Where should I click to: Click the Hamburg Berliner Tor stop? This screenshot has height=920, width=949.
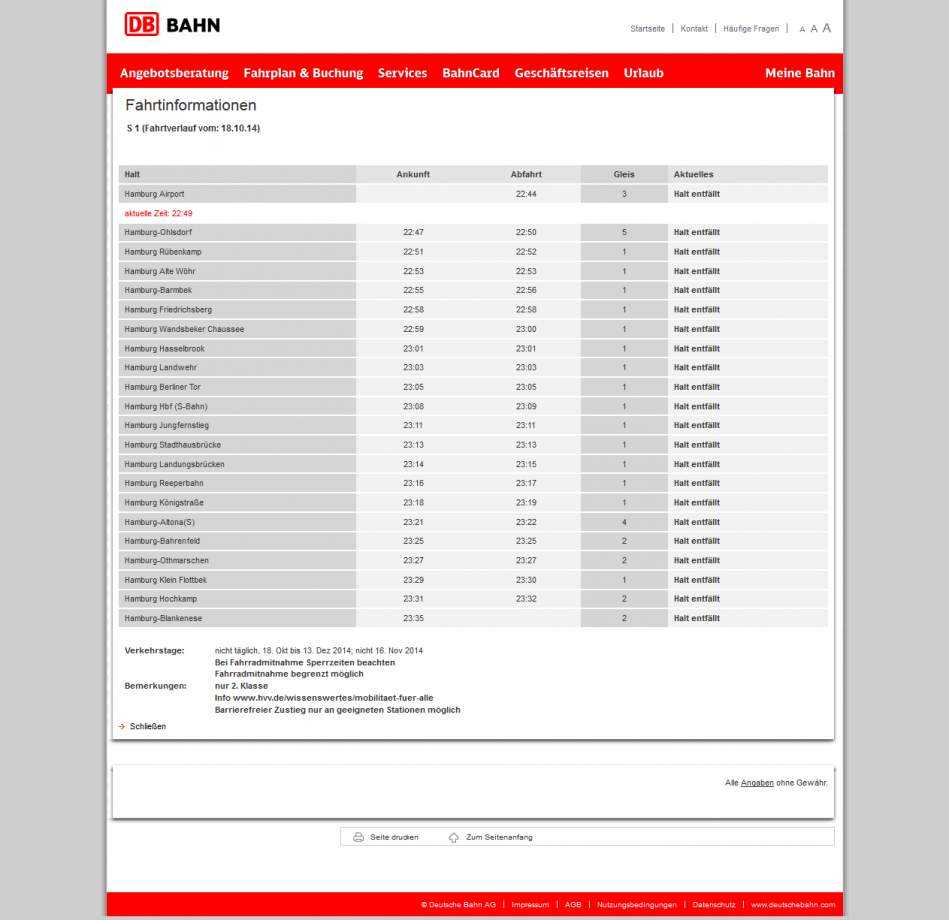[x=162, y=387]
